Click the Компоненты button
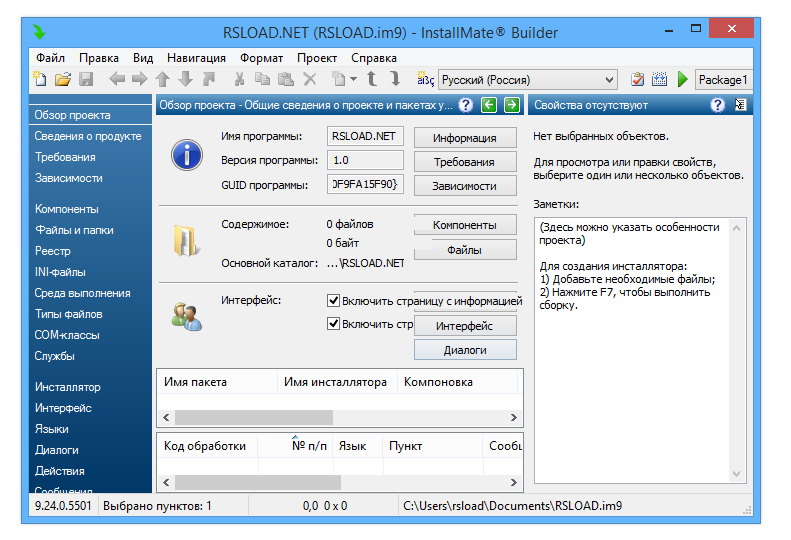Image resolution: width=791 pixels, height=540 pixels. coord(465,225)
